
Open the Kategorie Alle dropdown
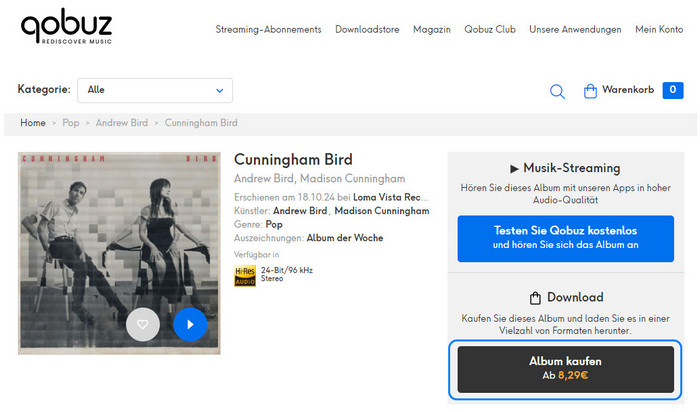155,90
